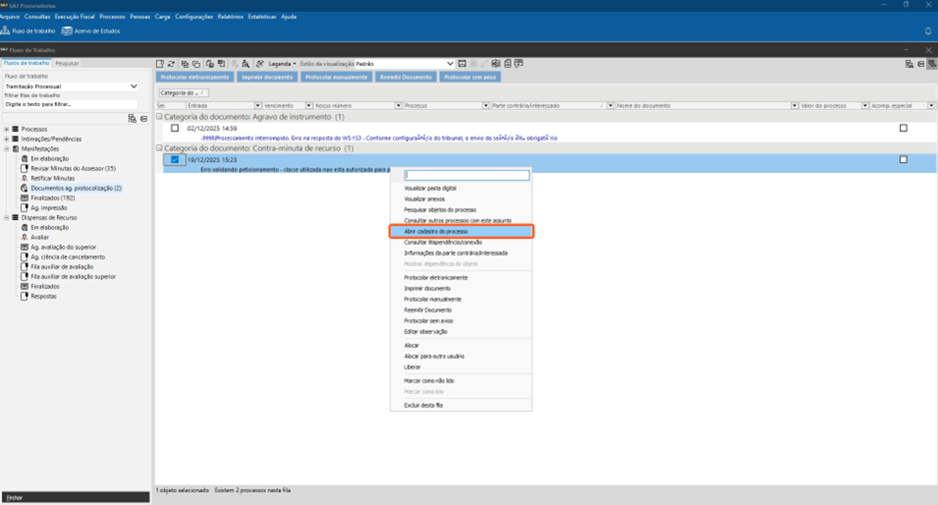Click the Reemitir Documento button

pyautogui.click(x=405, y=77)
